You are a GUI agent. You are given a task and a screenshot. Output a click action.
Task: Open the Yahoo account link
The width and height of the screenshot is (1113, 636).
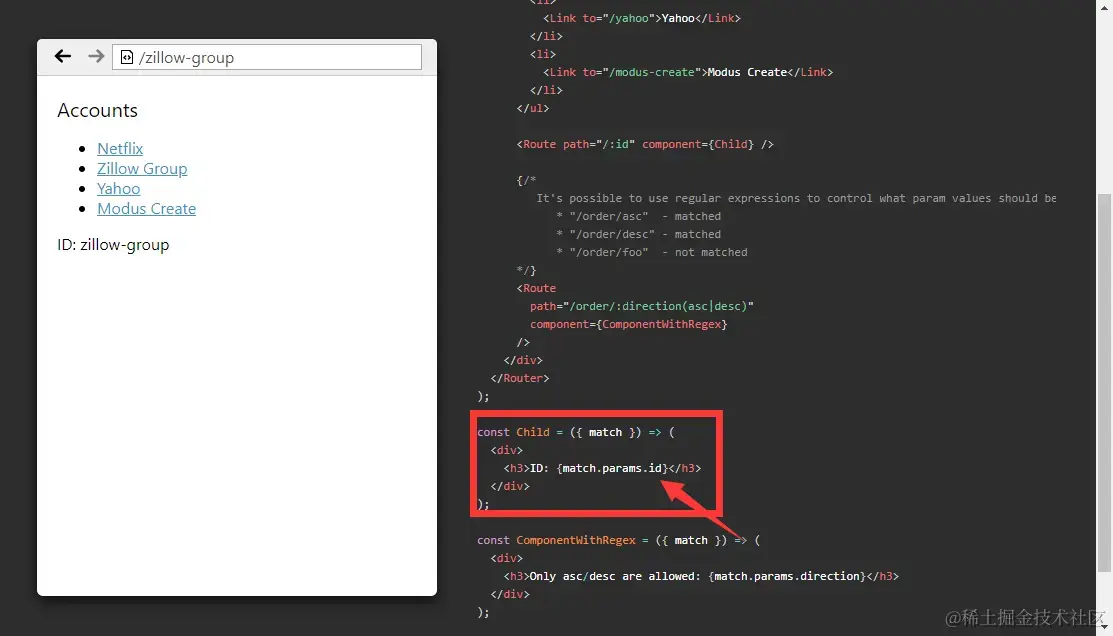click(x=119, y=188)
